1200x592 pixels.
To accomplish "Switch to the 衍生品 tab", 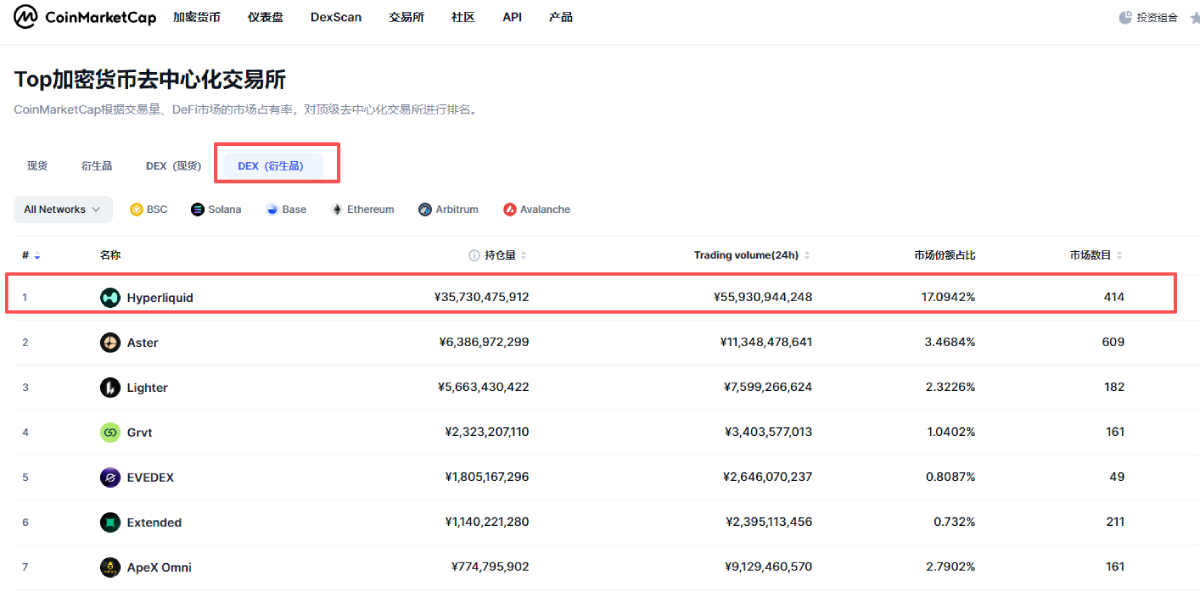I will [96, 166].
